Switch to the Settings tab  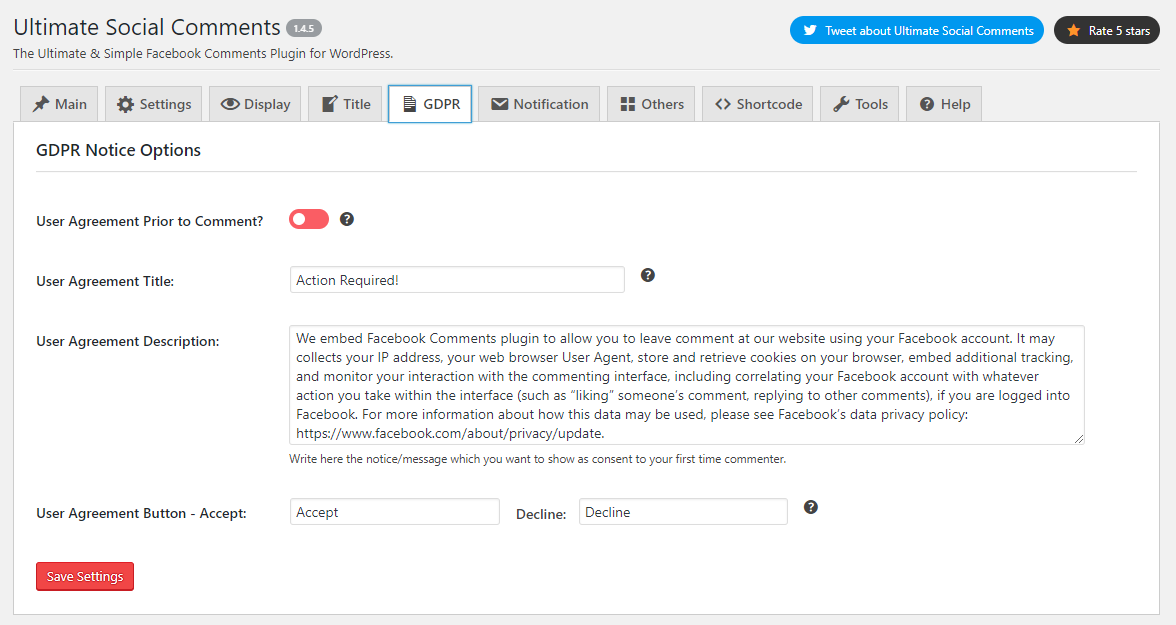pyautogui.click(x=154, y=104)
